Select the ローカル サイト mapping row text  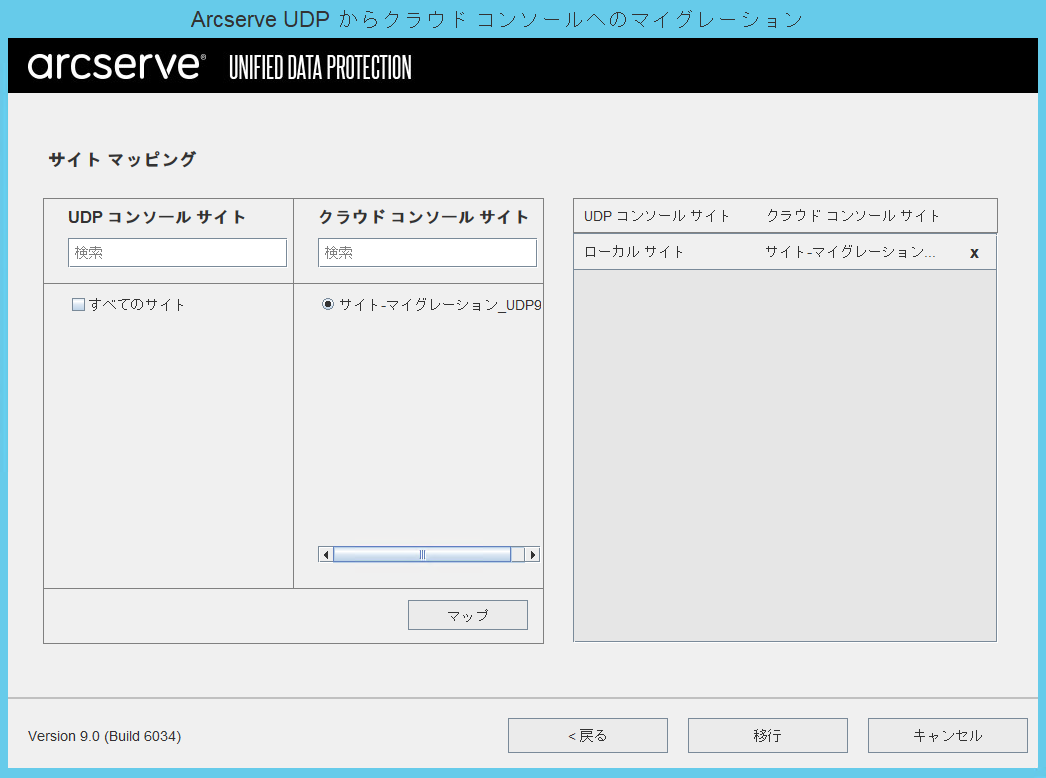click(x=634, y=252)
